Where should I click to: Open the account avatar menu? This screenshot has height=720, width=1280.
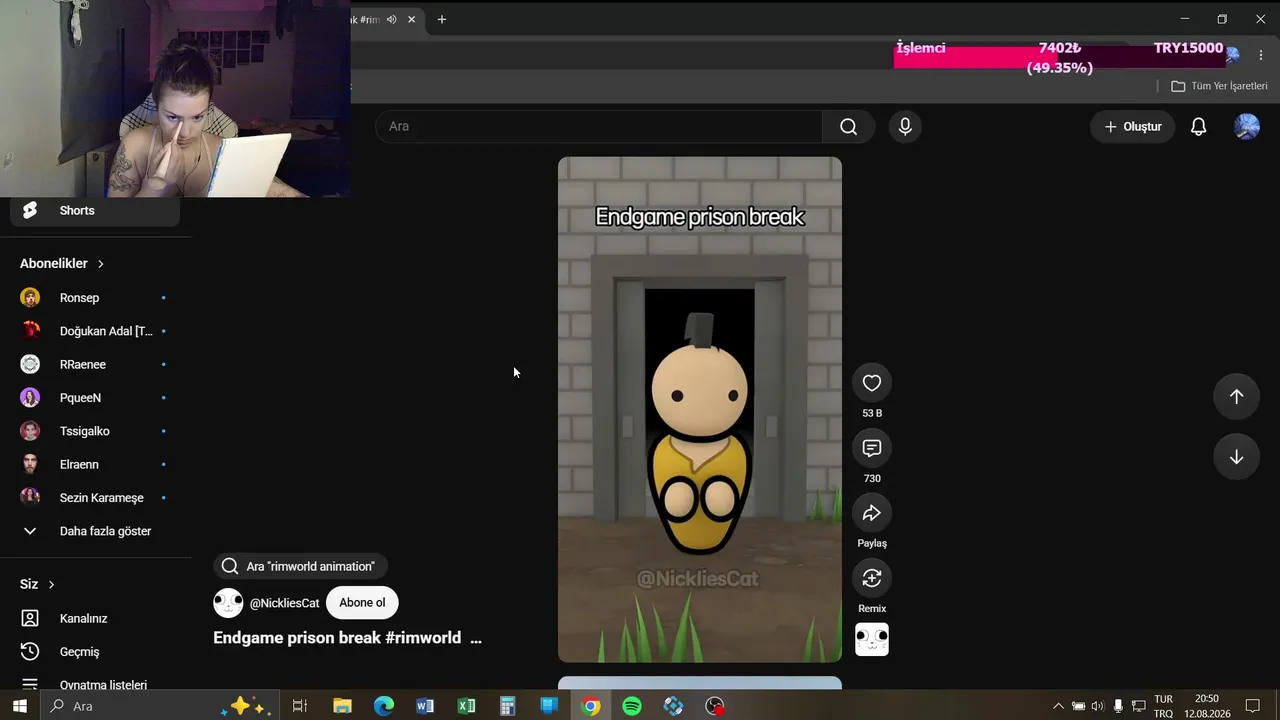[x=1246, y=126]
